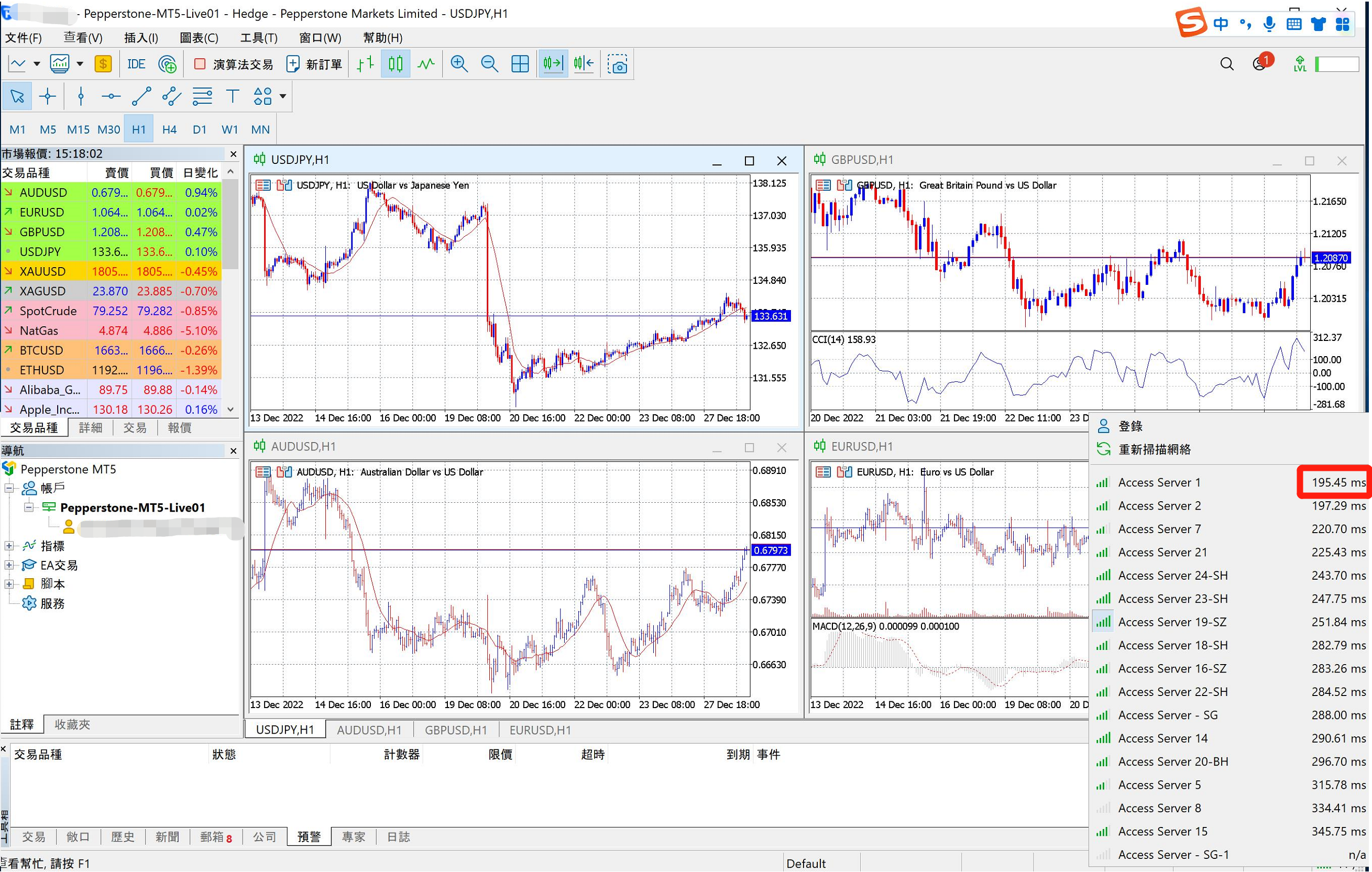The height and width of the screenshot is (872, 1372).
Task: Open the search magnifier in toolbar
Action: 1227,64
